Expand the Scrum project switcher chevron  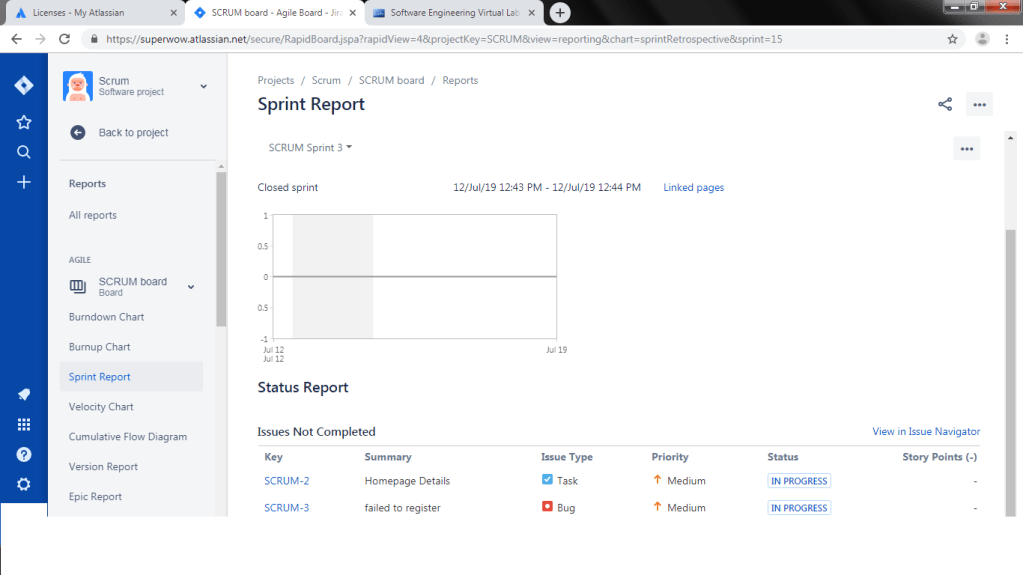(203, 87)
